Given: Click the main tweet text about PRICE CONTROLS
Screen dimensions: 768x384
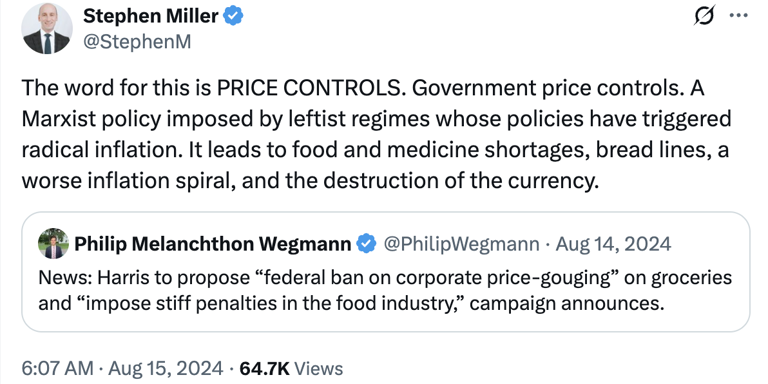Looking at the screenshot, I should pyautogui.click(x=376, y=135).
